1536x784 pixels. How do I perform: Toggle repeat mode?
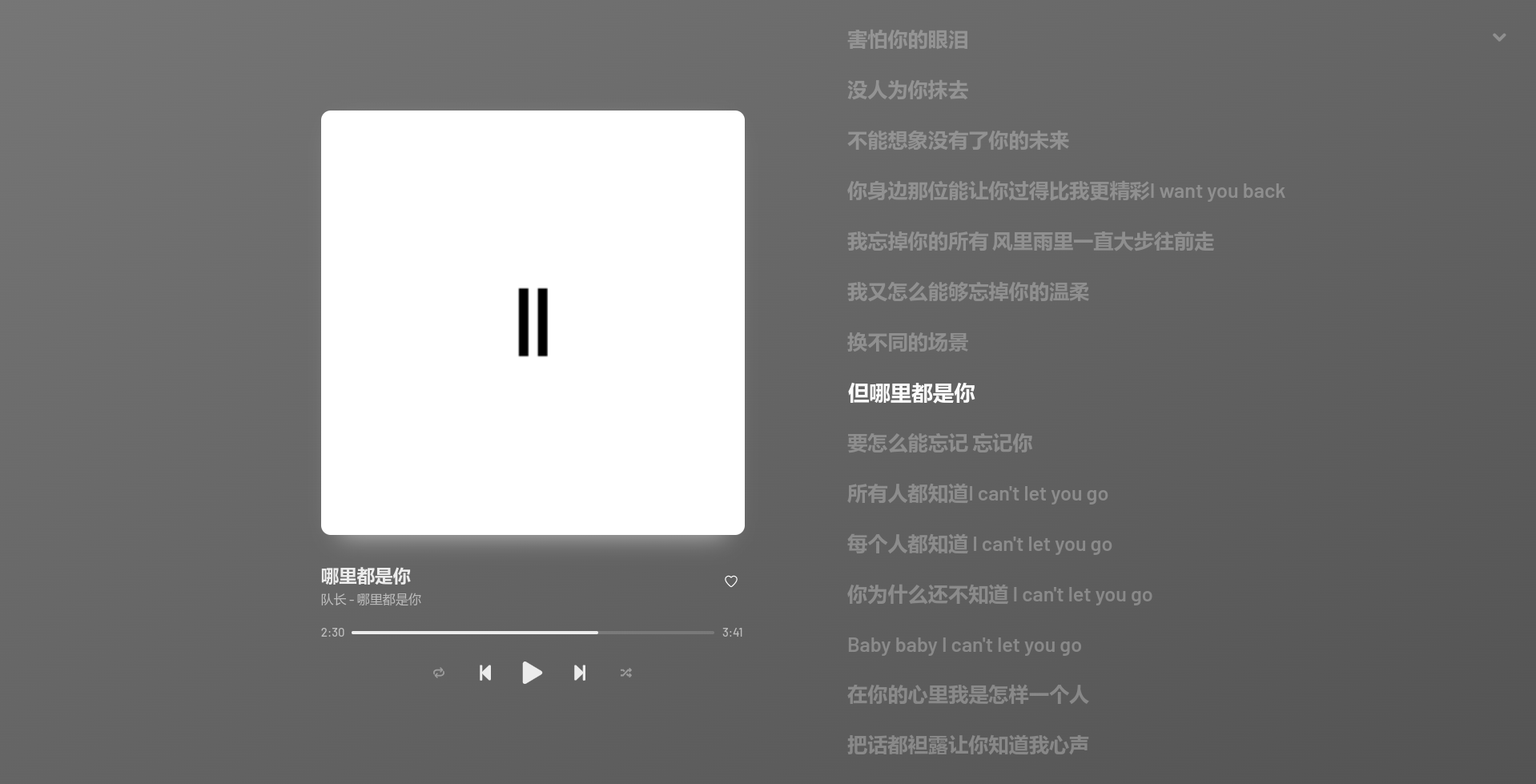(439, 673)
